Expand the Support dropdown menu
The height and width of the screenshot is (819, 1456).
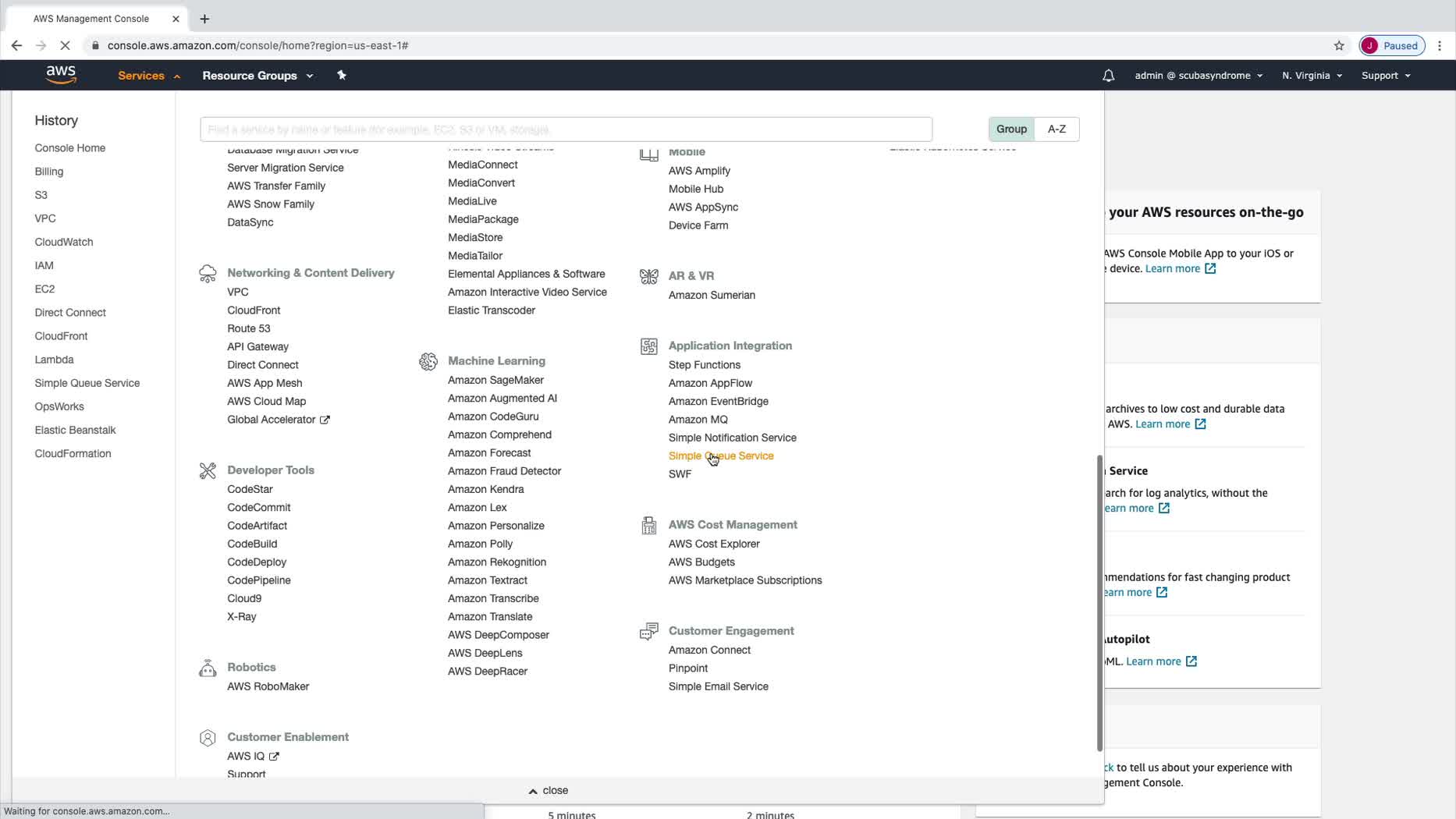coord(1386,76)
